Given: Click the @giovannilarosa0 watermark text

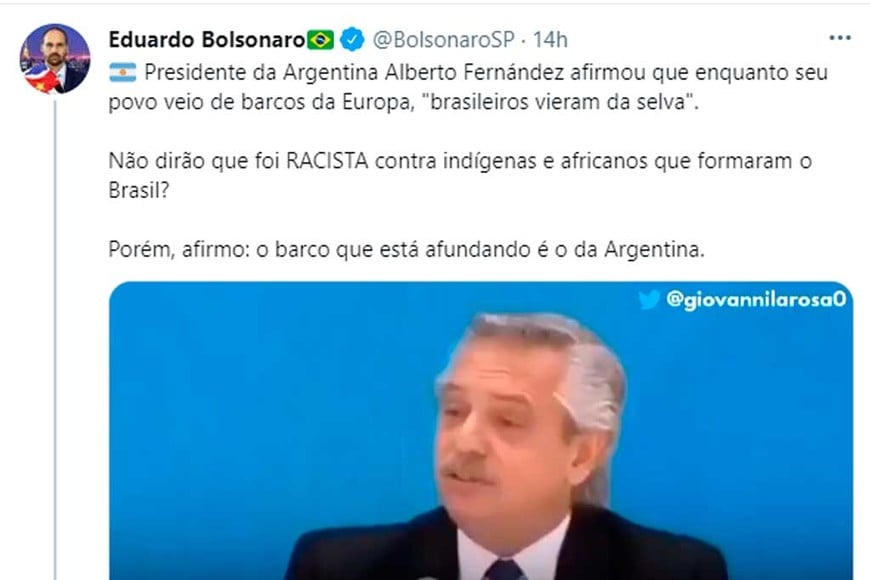Looking at the screenshot, I should point(756,300).
